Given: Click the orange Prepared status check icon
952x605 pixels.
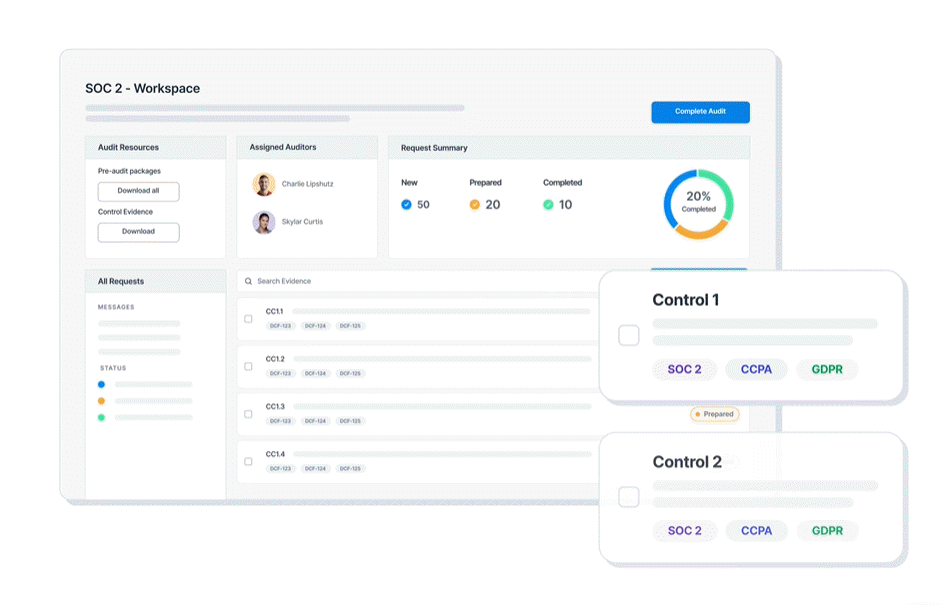Looking at the screenshot, I should click(475, 205).
